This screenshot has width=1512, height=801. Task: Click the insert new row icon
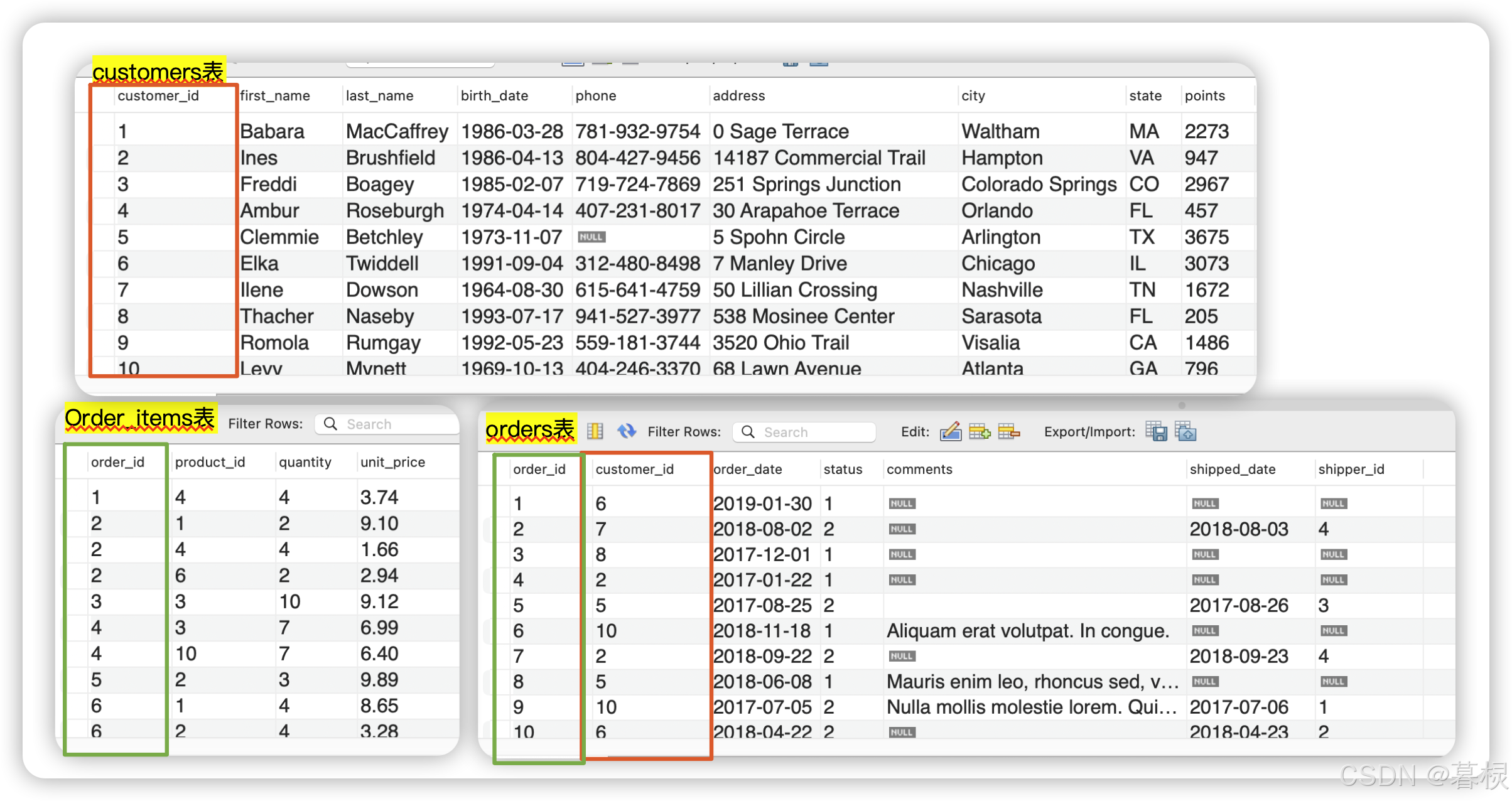click(980, 431)
